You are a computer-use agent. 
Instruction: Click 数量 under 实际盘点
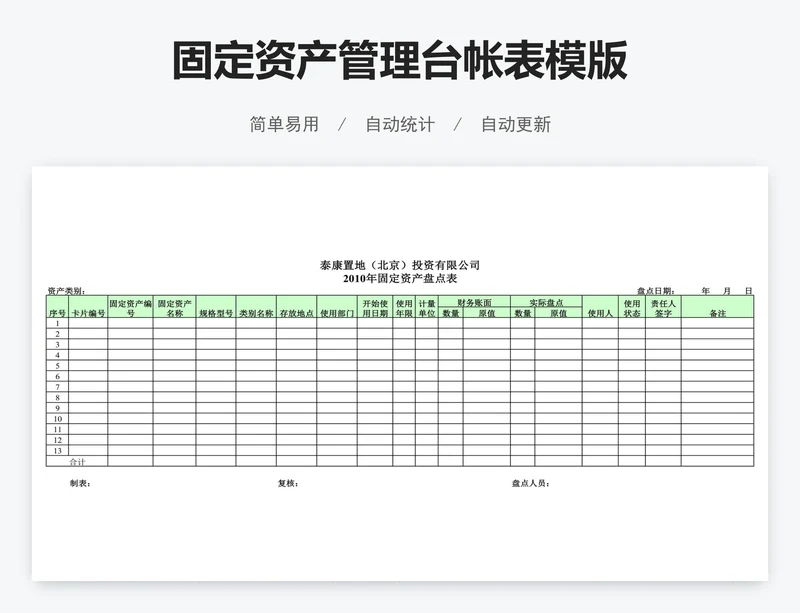[523, 313]
